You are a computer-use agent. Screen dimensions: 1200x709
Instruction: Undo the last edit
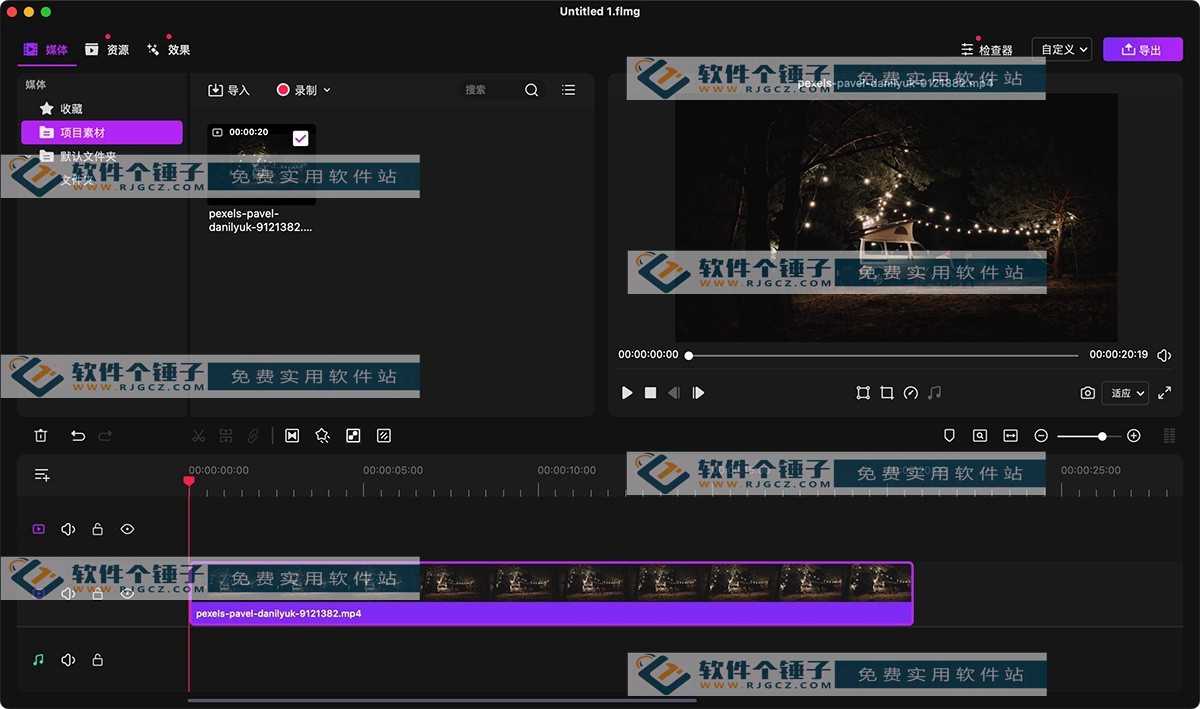point(78,436)
